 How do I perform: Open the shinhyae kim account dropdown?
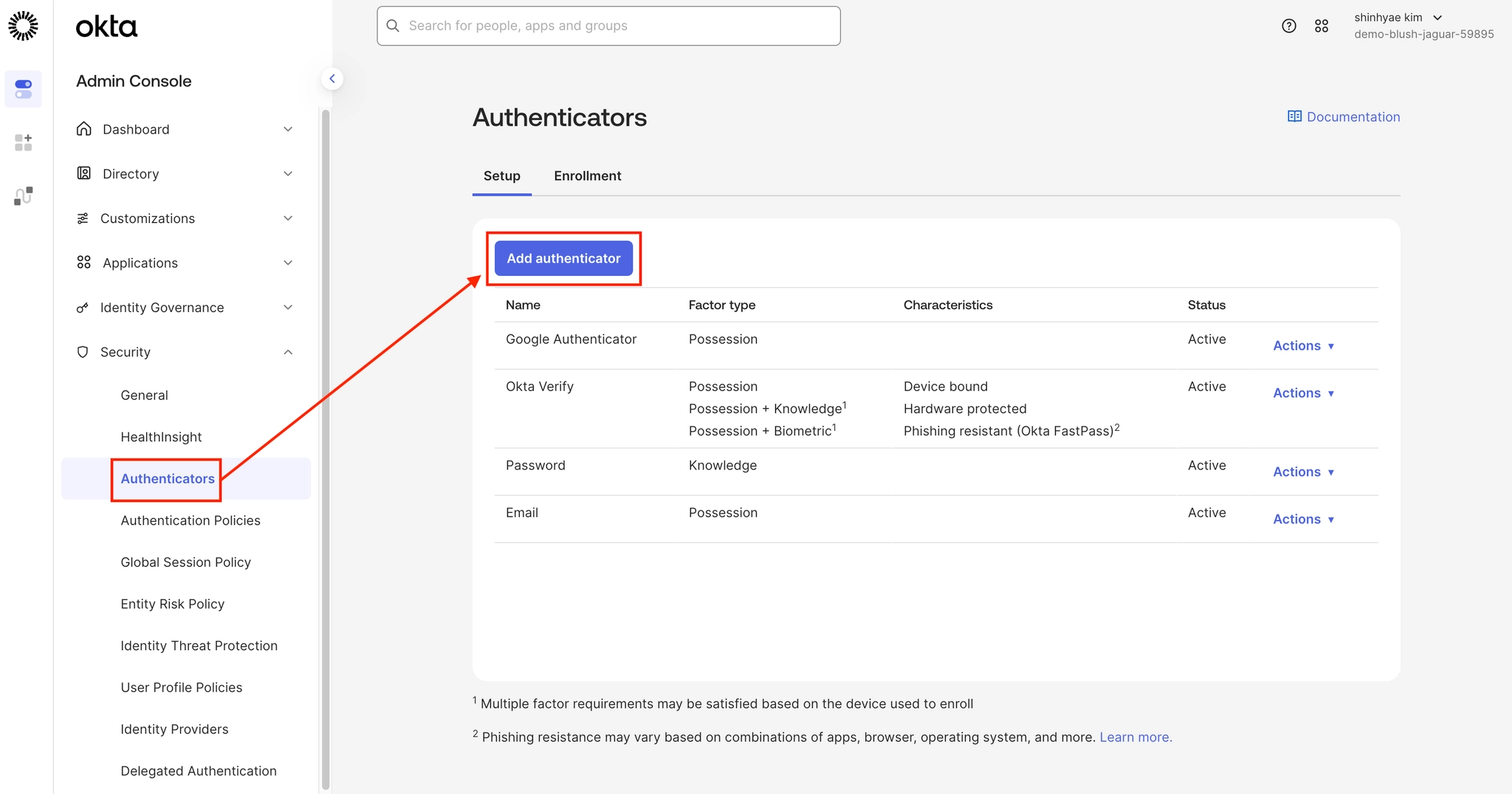pos(1398,18)
